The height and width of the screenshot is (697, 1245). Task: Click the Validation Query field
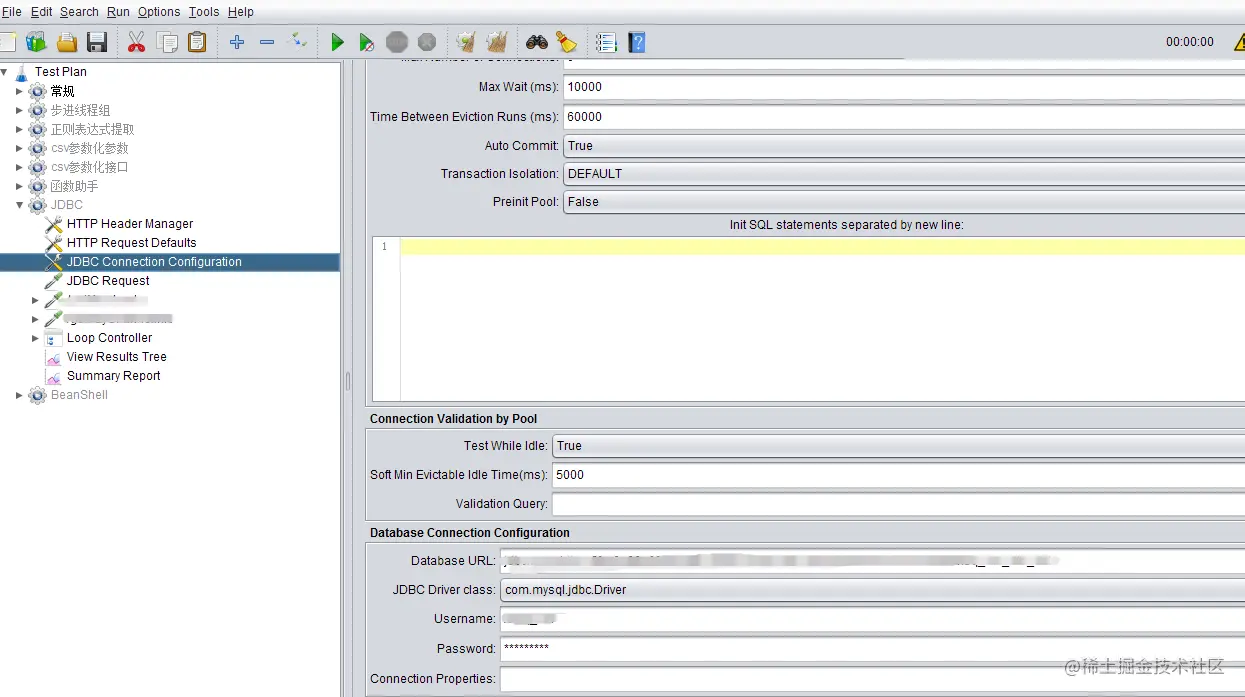pos(898,504)
